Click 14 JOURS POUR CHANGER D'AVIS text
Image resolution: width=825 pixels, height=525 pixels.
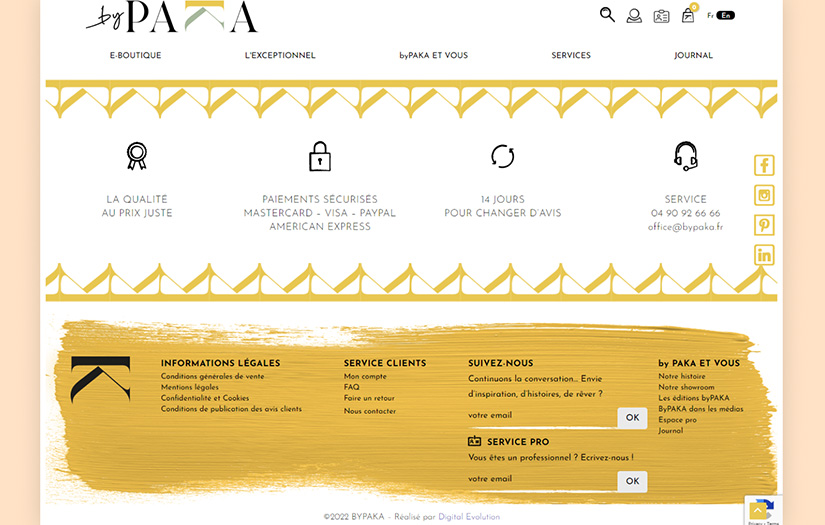502,206
